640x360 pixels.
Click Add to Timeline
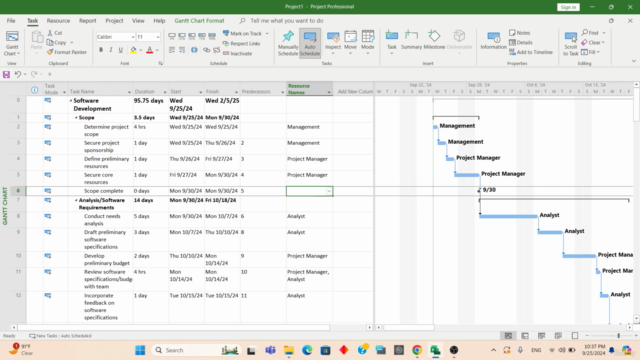coord(531,52)
